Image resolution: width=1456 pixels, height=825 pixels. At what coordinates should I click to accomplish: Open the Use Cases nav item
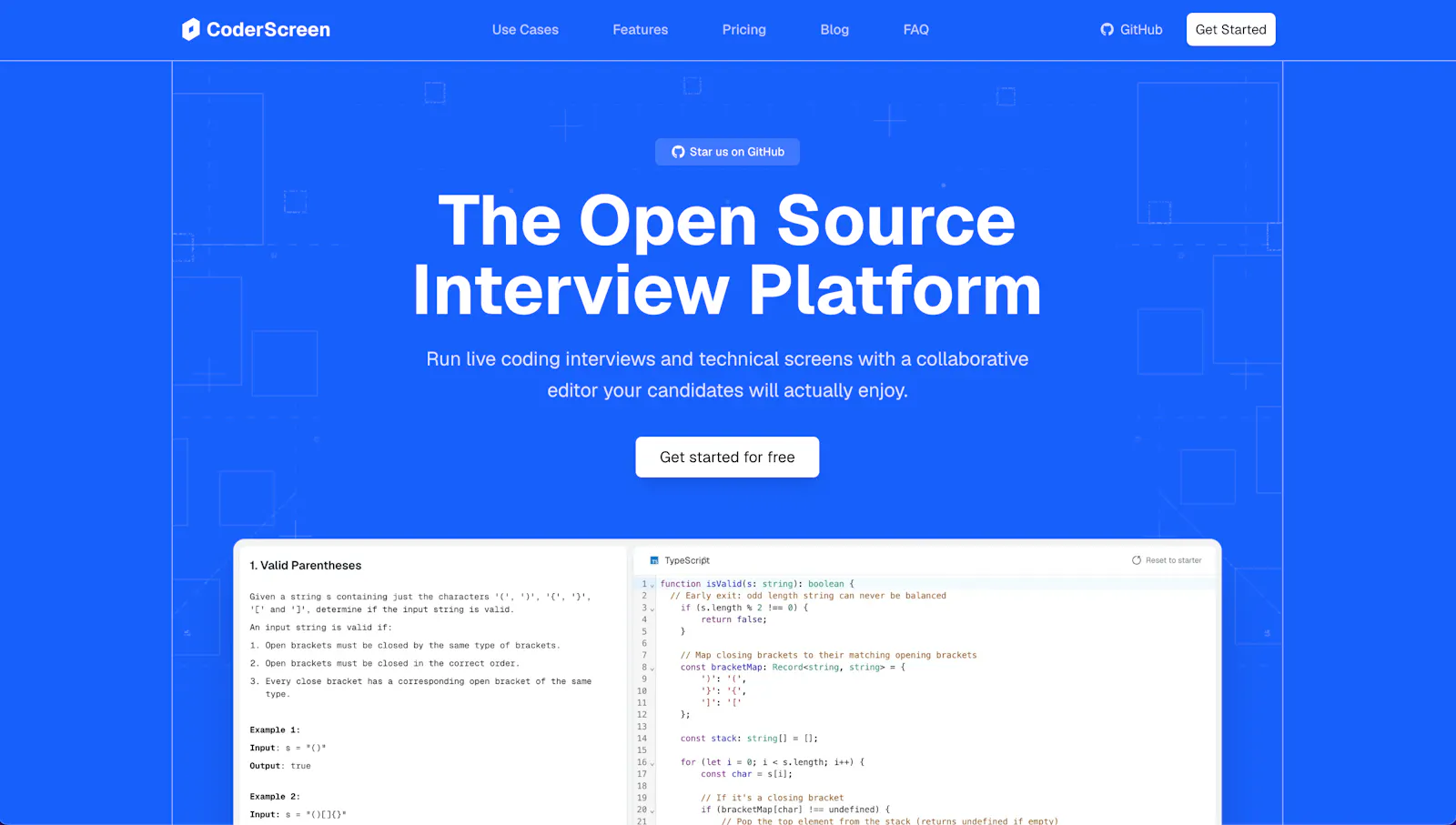click(x=525, y=30)
